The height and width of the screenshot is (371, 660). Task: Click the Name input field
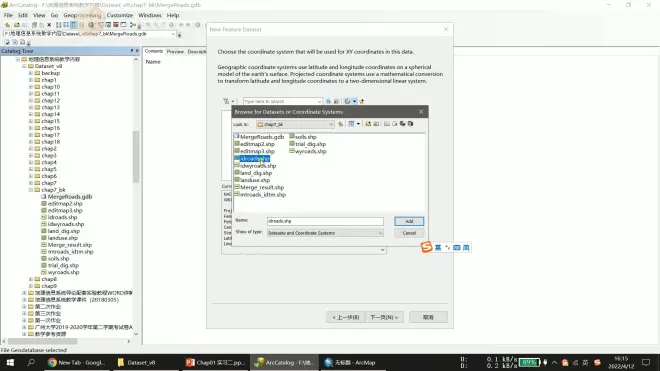pyautogui.click(x=325, y=221)
